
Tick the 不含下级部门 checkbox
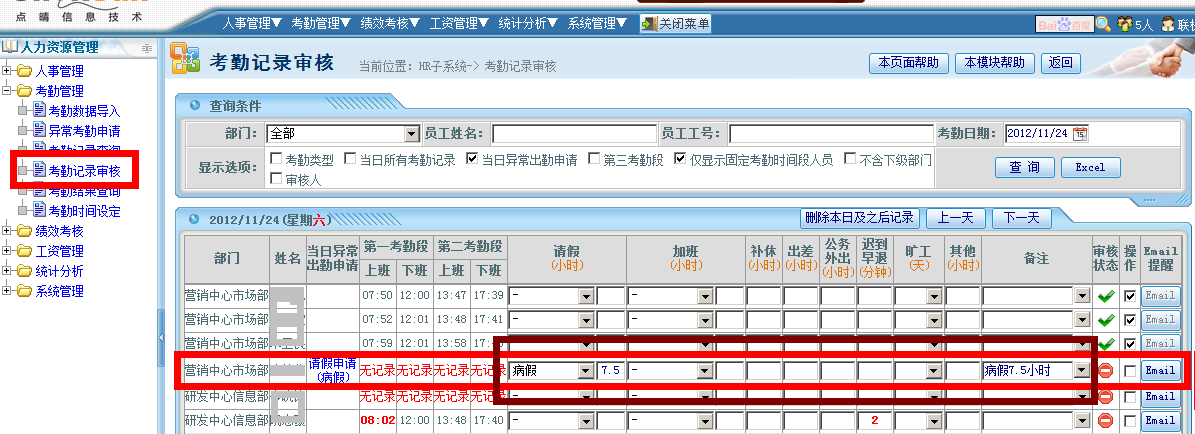pos(850,159)
